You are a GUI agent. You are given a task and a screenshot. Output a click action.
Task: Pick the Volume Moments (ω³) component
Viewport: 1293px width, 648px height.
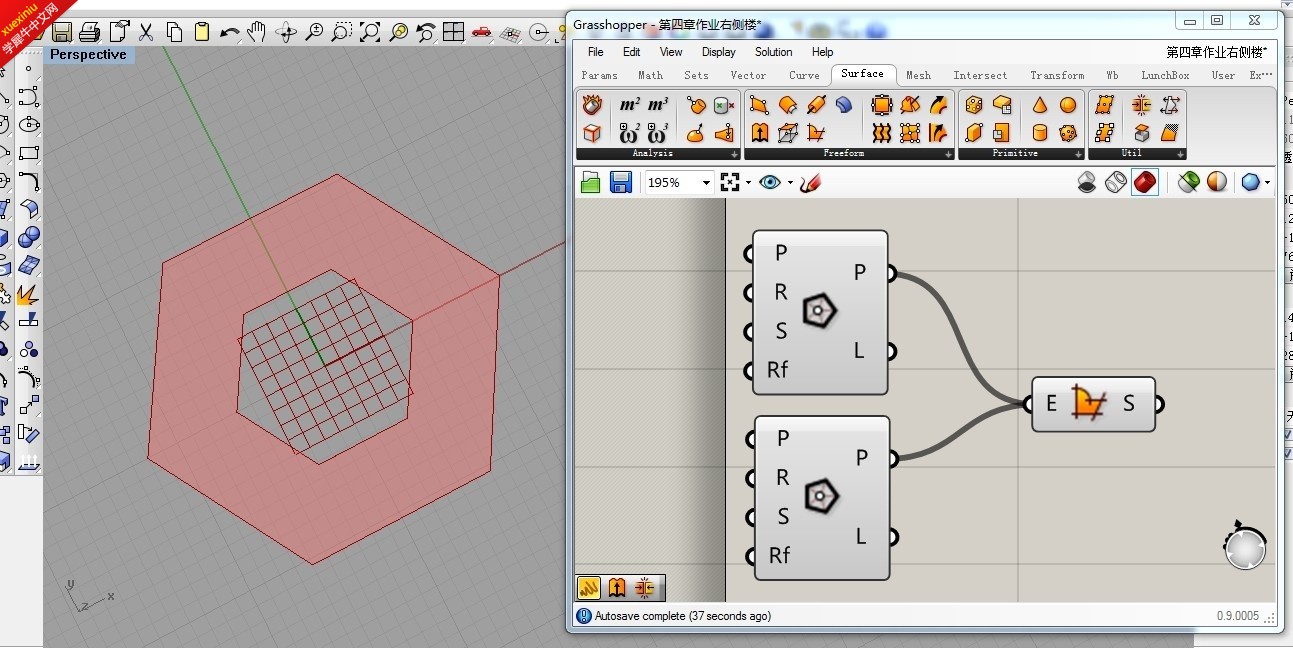[x=657, y=132]
